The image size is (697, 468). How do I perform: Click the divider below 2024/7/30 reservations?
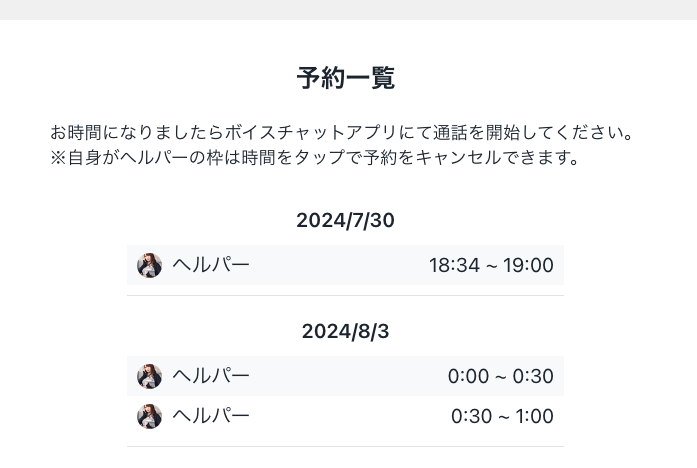coord(345,295)
